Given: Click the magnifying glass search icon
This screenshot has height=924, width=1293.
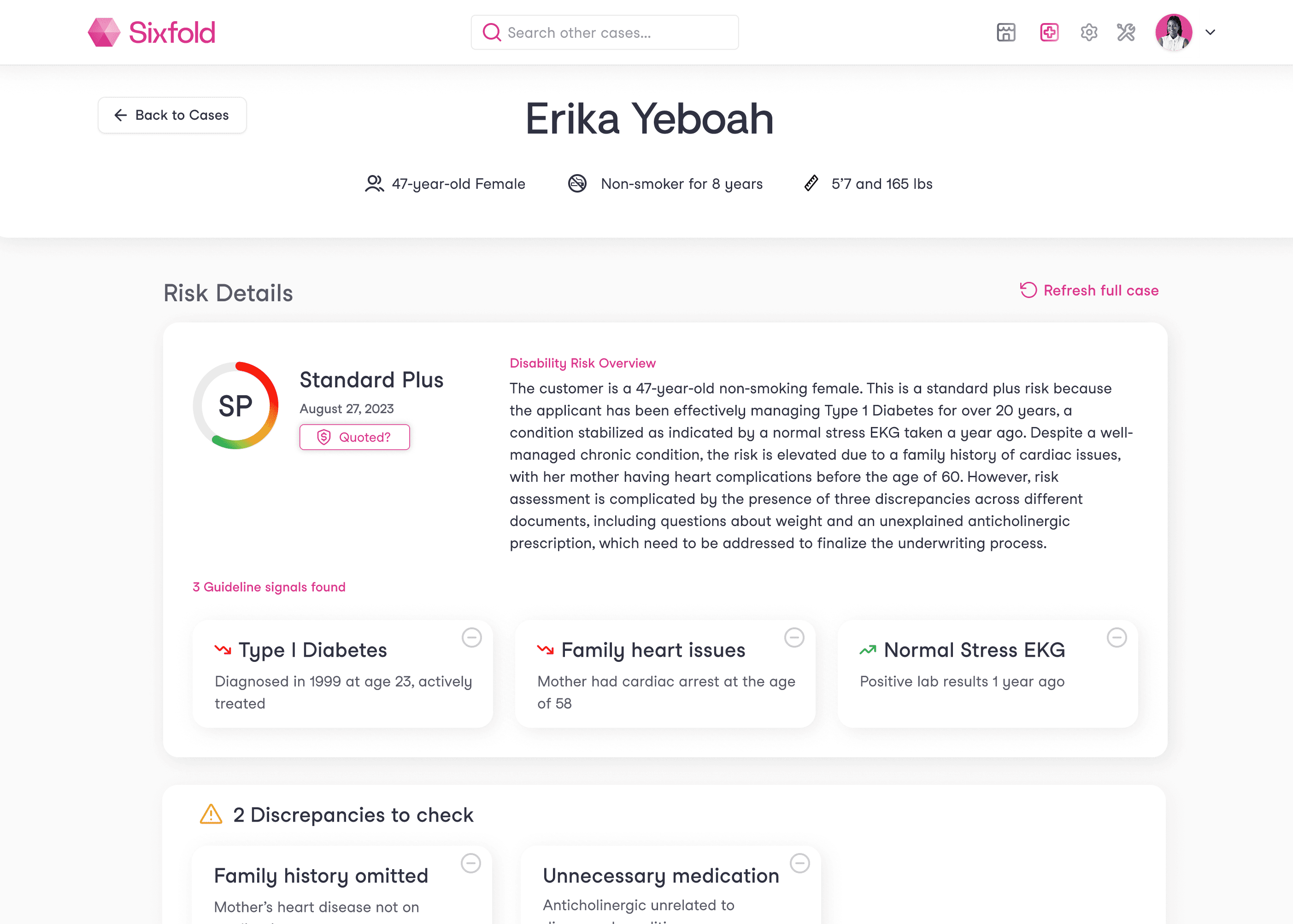Looking at the screenshot, I should point(492,32).
